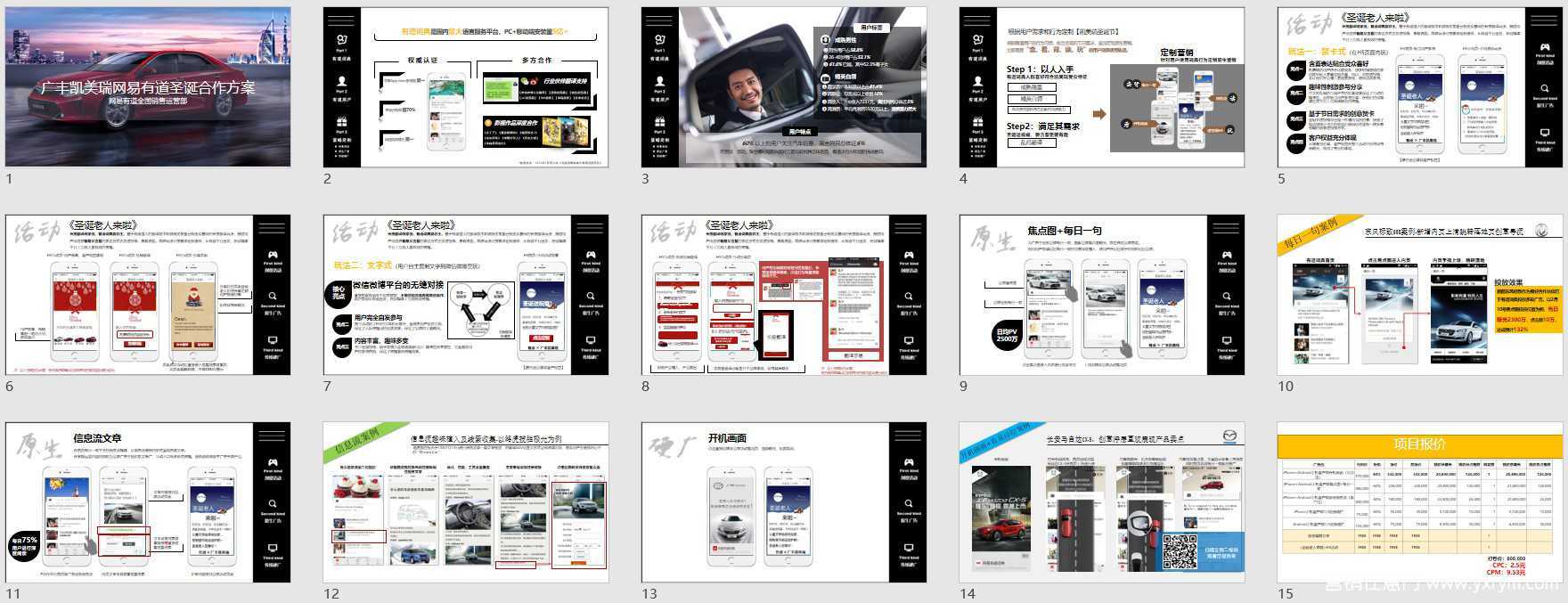Select slide 12 with green 信息流案例 banner
This screenshot has width=1568, height=603.
pos(466,502)
